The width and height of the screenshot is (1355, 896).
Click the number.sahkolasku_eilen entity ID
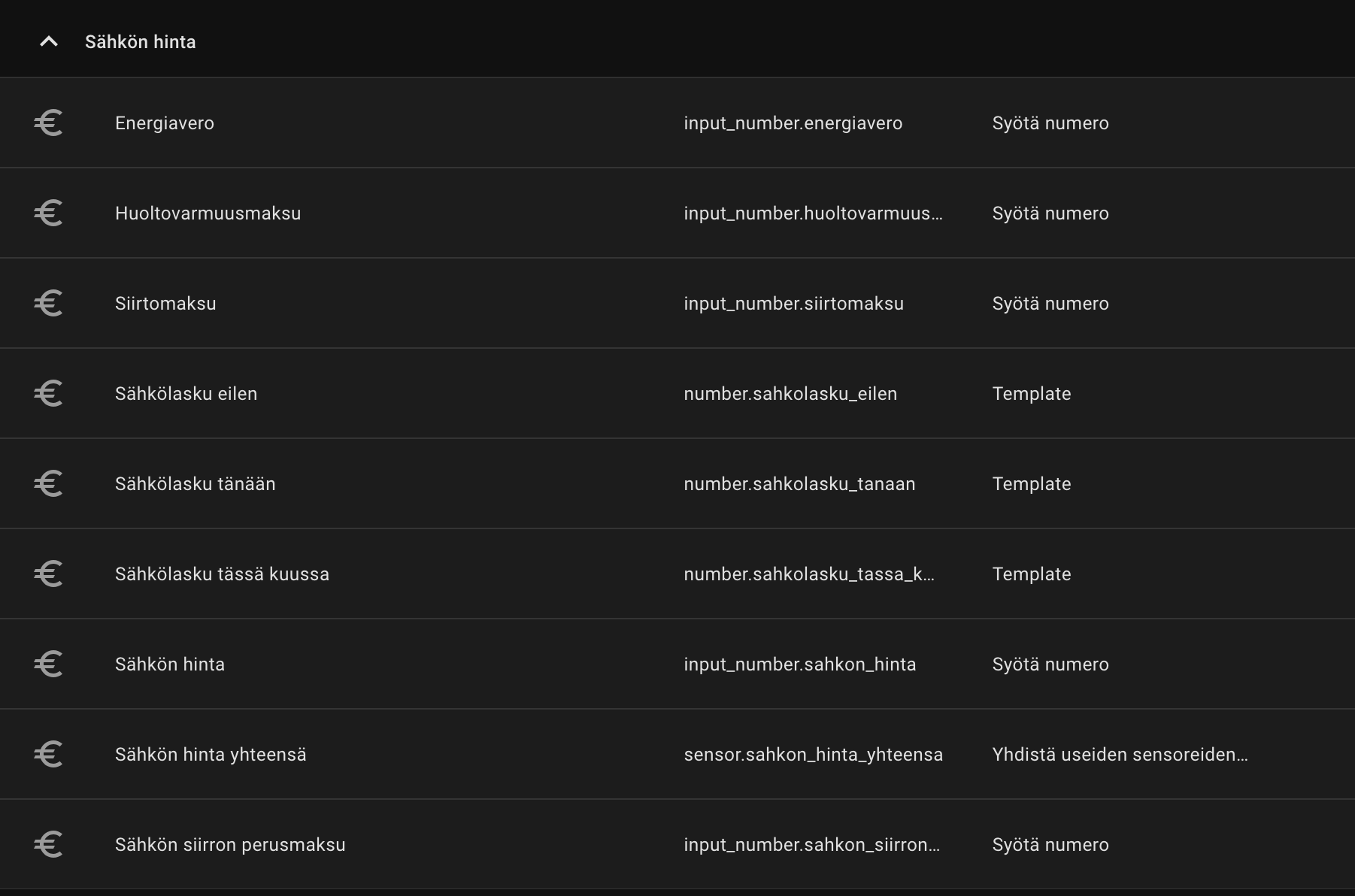(790, 394)
